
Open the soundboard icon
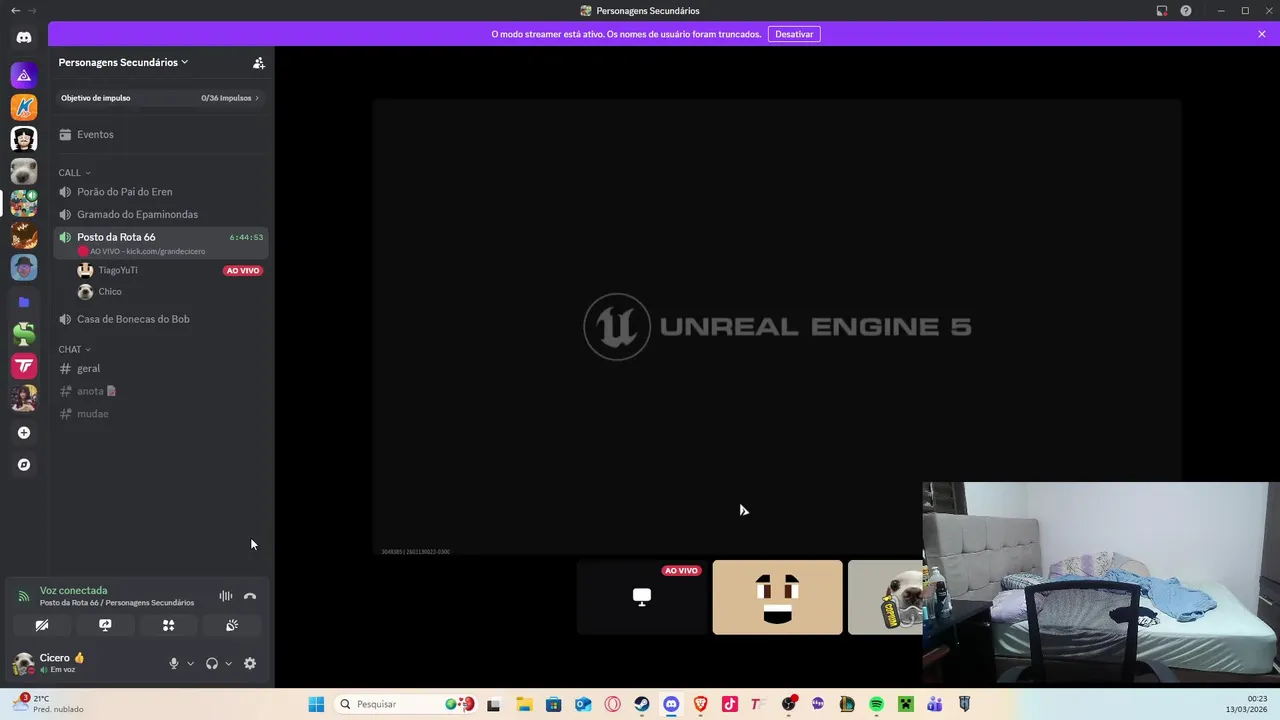[x=231, y=625]
